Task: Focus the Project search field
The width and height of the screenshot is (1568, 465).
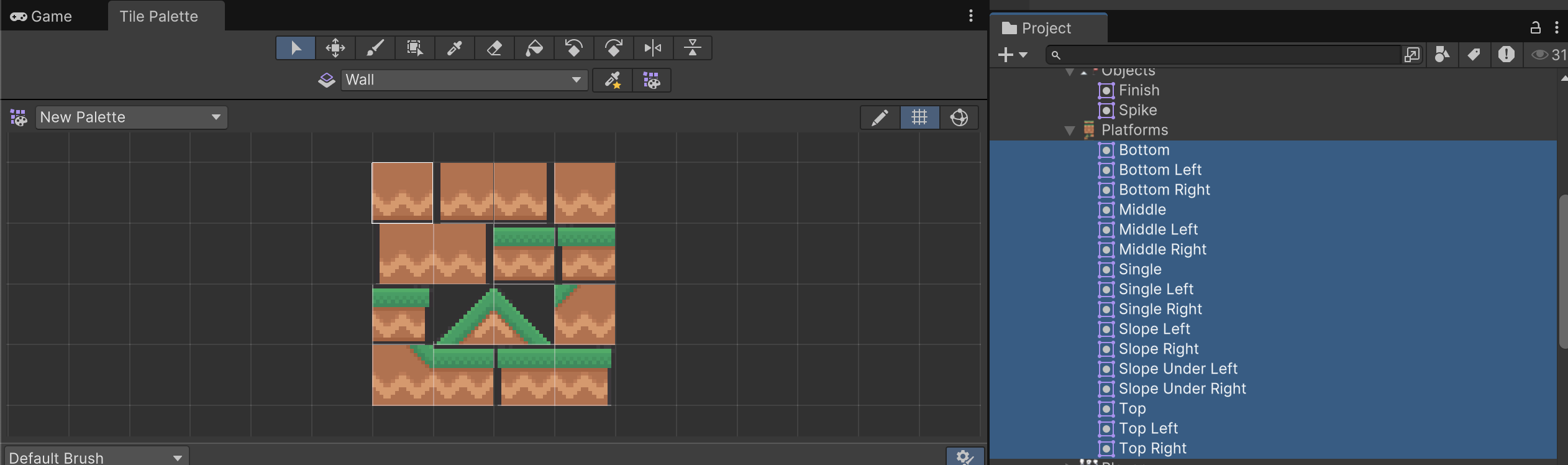Action: pyautogui.click(x=1223, y=55)
